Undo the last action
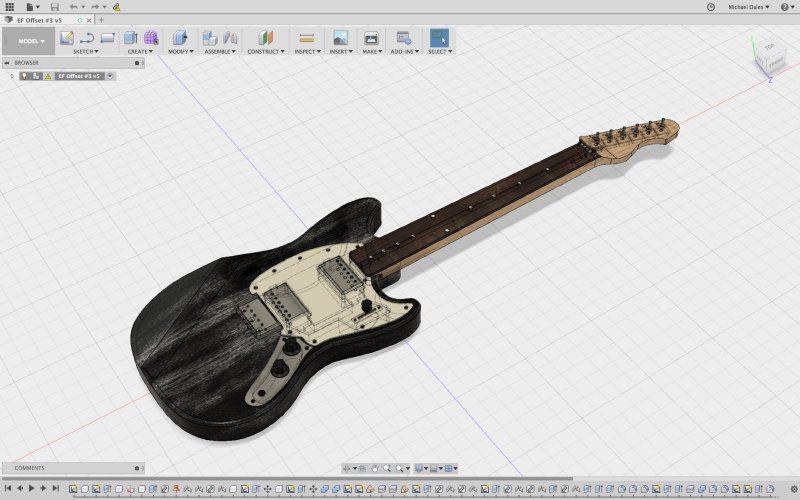This screenshot has height=500, width=800. click(73, 7)
